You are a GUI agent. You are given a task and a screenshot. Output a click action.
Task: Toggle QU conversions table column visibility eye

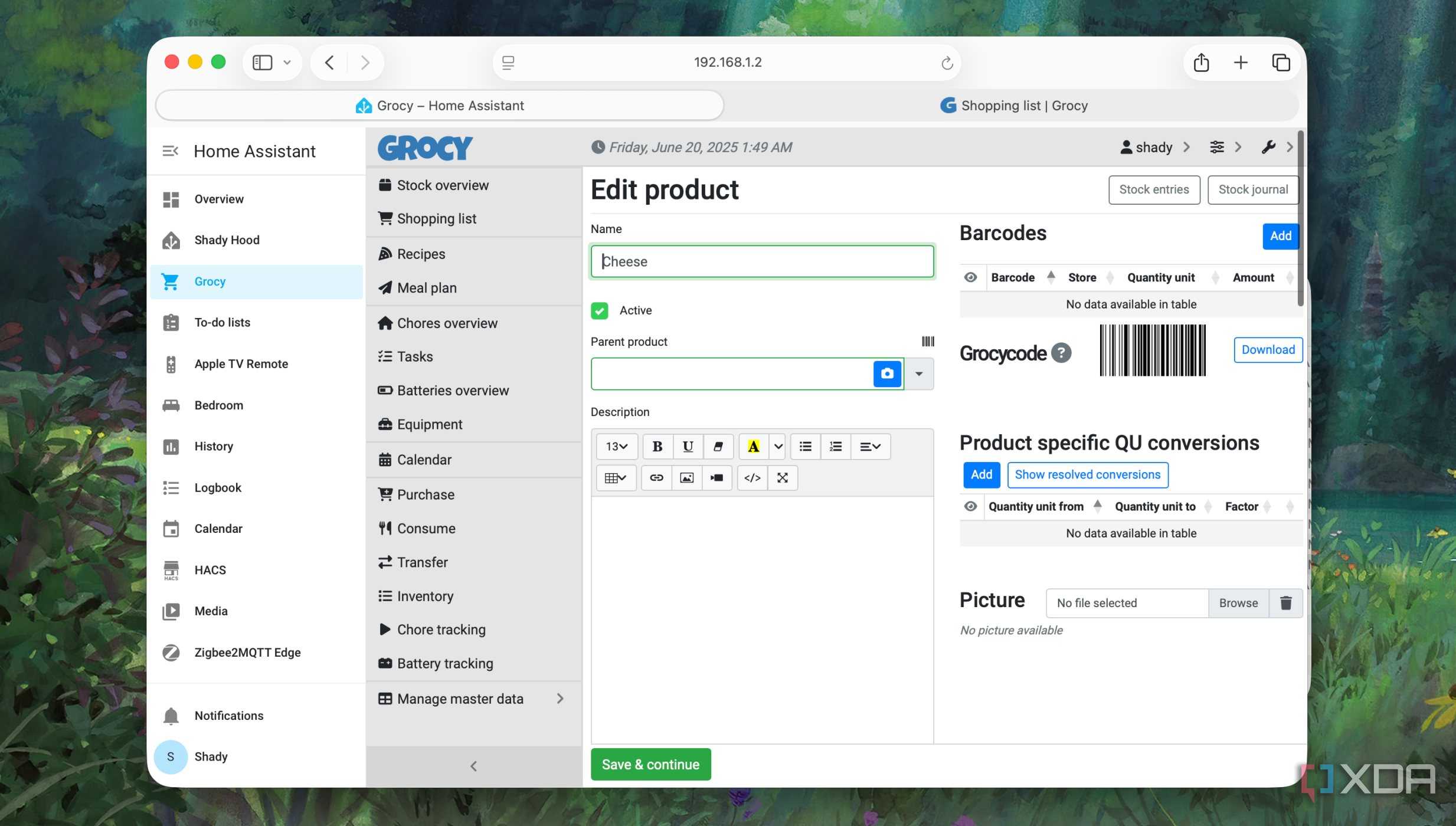tap(970, 506)
